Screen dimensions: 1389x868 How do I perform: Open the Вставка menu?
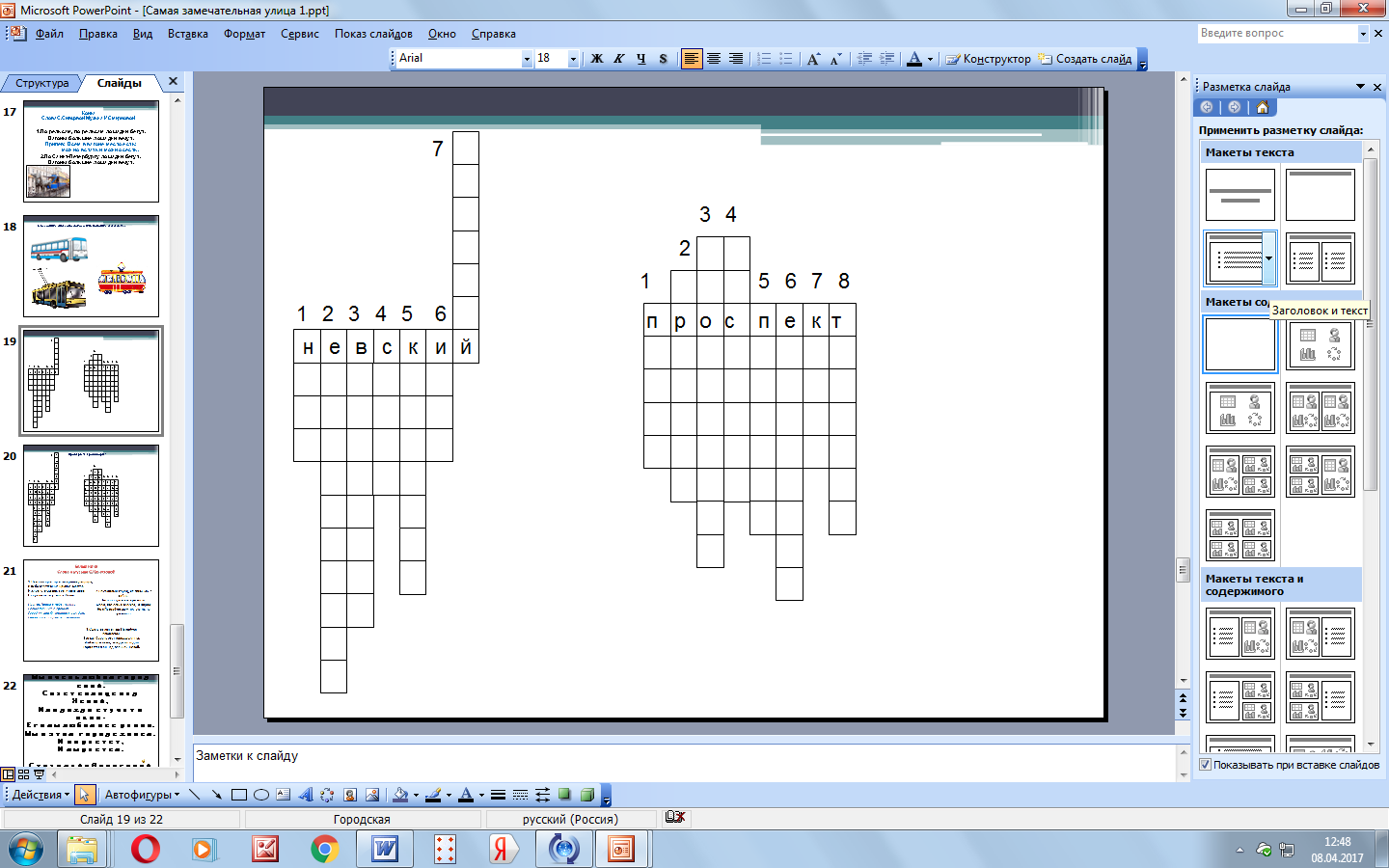point(187,34)
